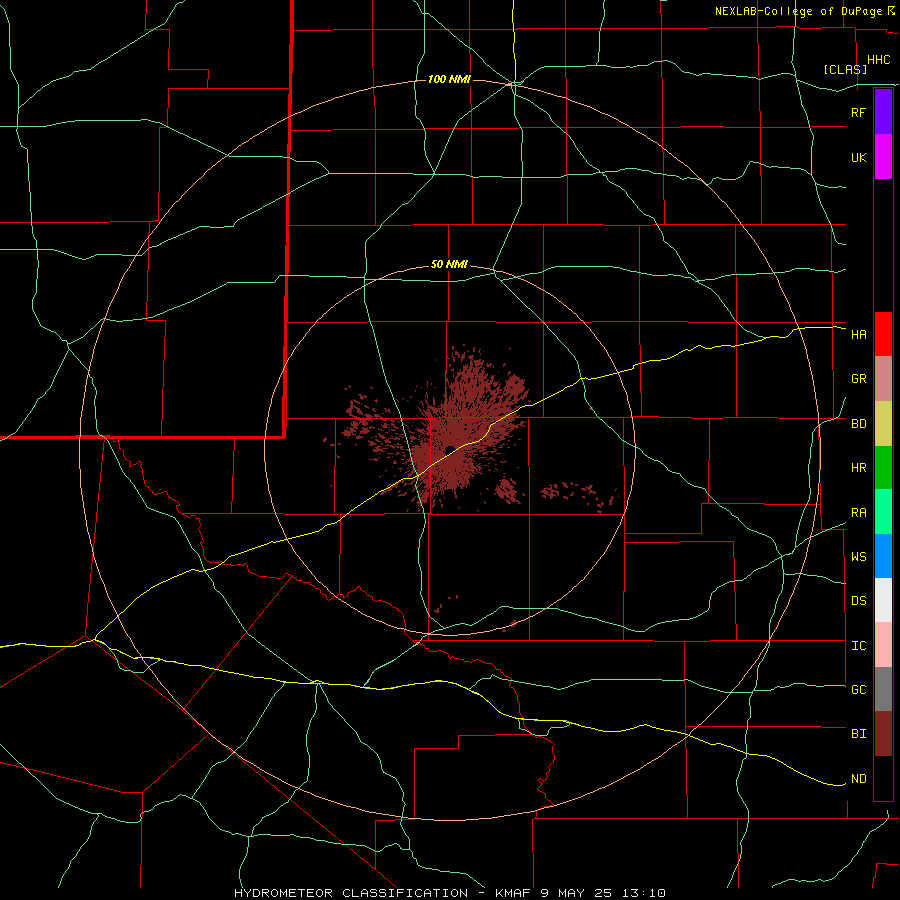900x900 pixels.
Task: Click the UK magenta legend swatch
Action: (x=883, y=157)
